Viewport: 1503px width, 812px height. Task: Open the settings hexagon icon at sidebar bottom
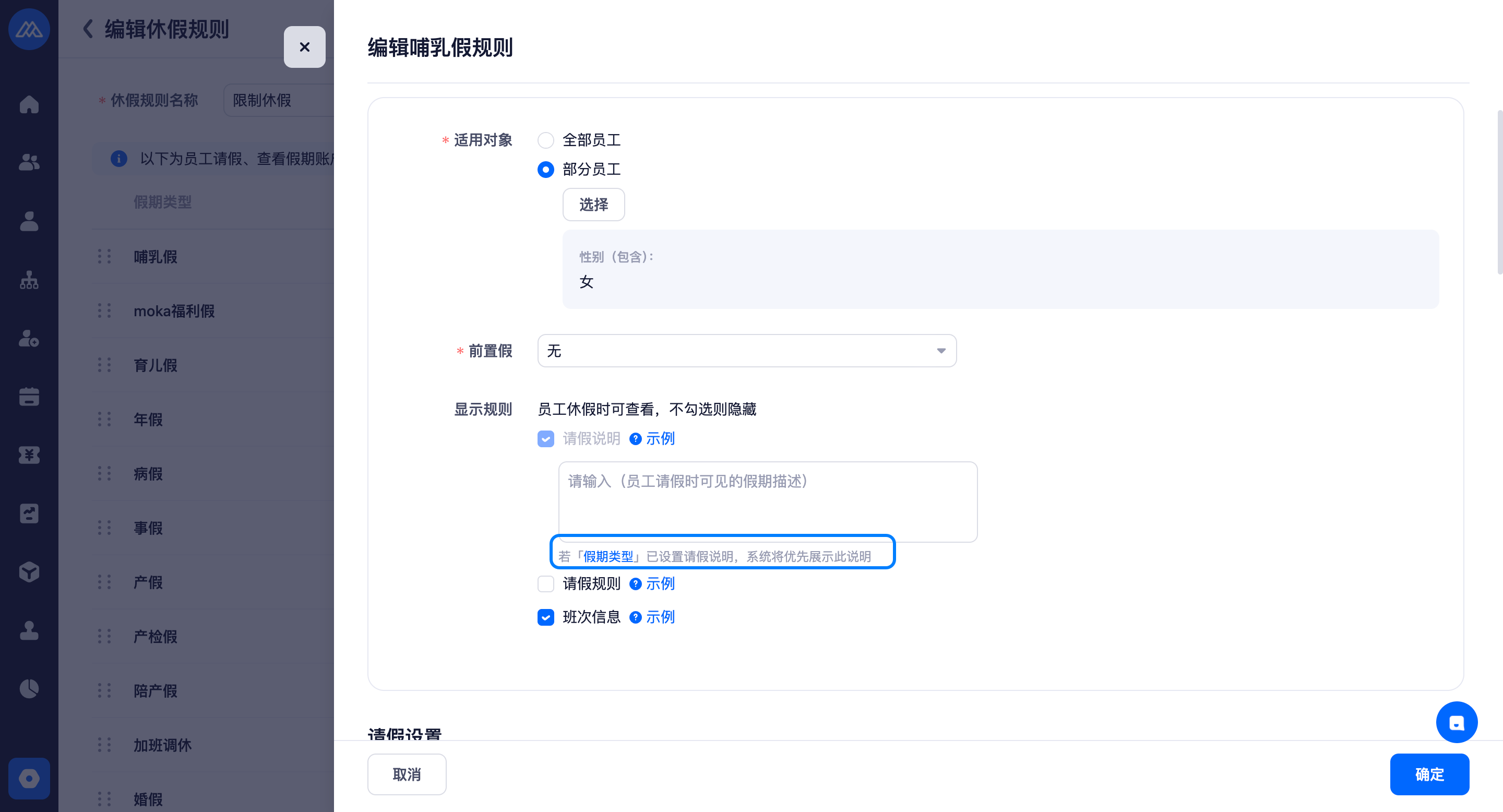point(29,779)
